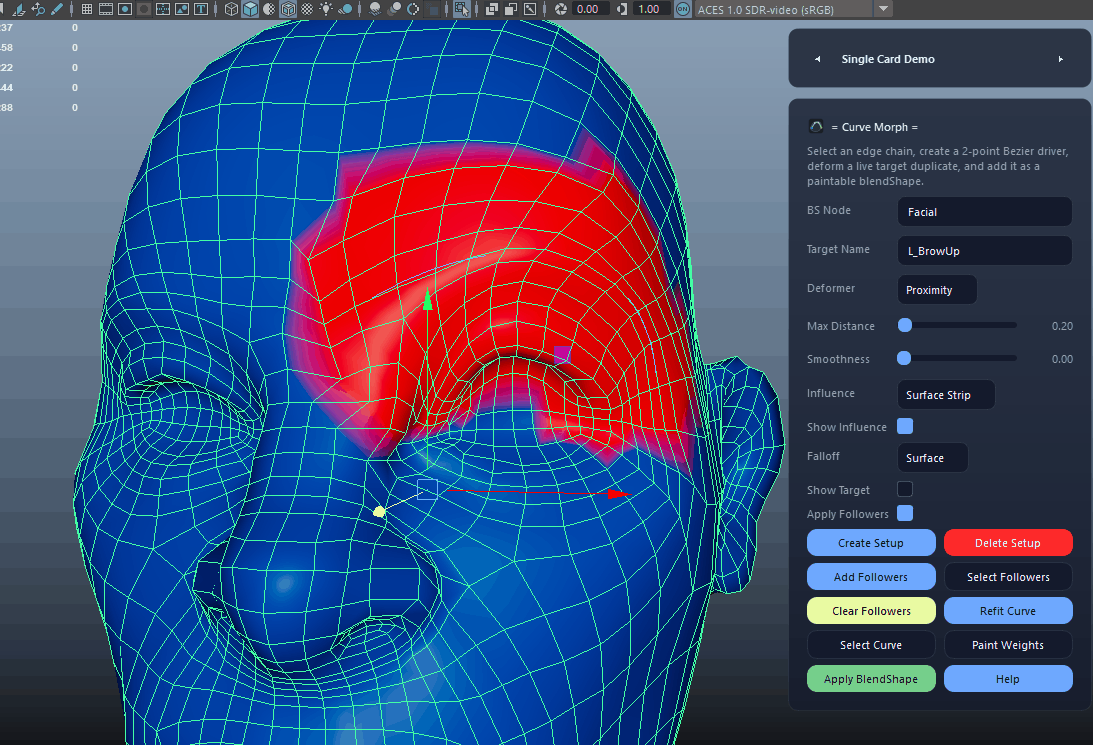Enable use default material shading
1093x745 pixels.
pyautogui.click(x=269, y=9)
